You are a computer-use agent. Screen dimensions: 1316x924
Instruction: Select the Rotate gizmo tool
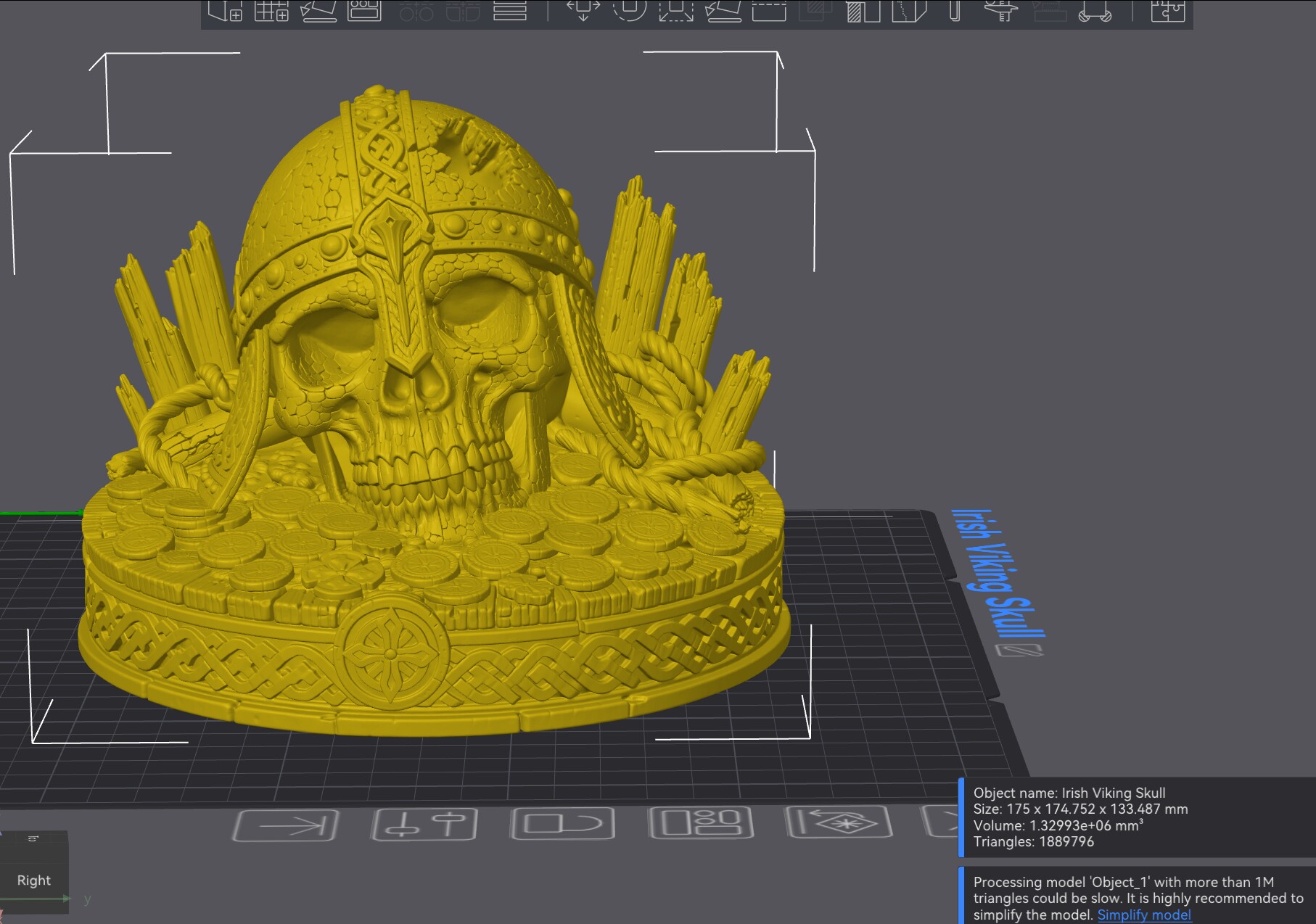(630, 10)
